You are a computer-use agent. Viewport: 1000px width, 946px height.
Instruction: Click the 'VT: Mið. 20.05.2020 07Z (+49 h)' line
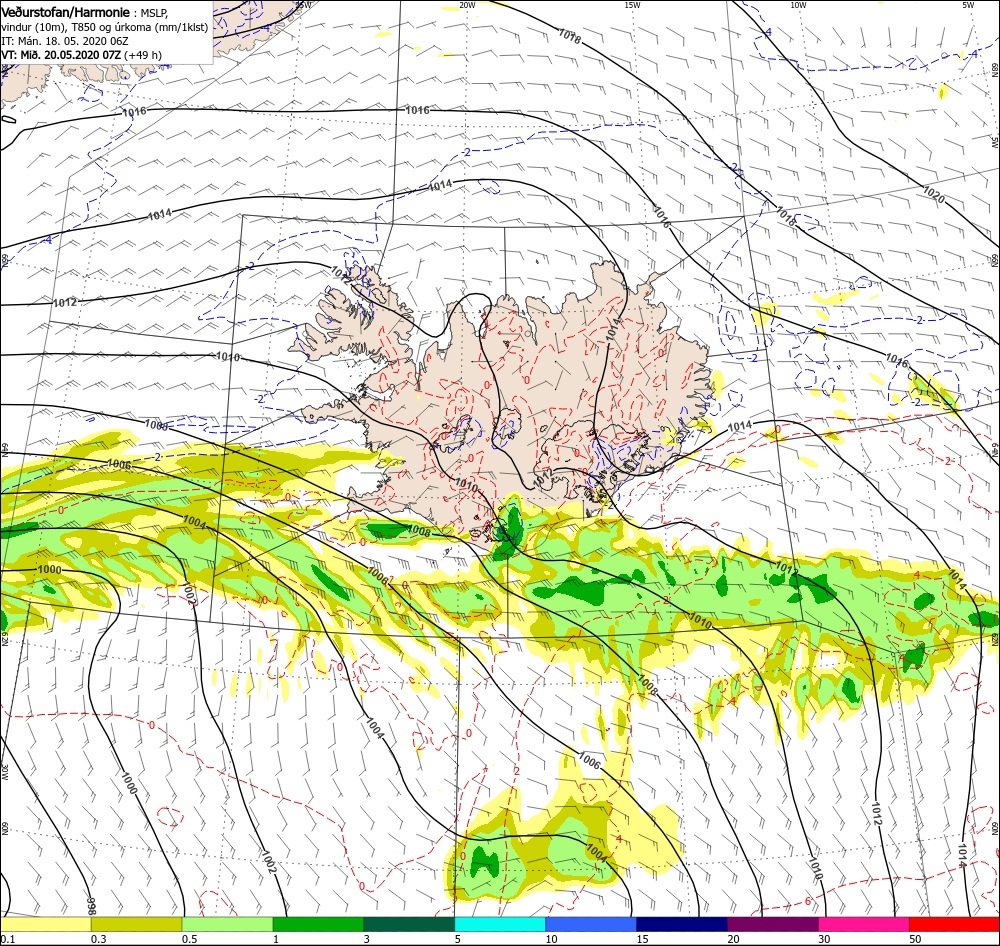(x=82, y=55)
